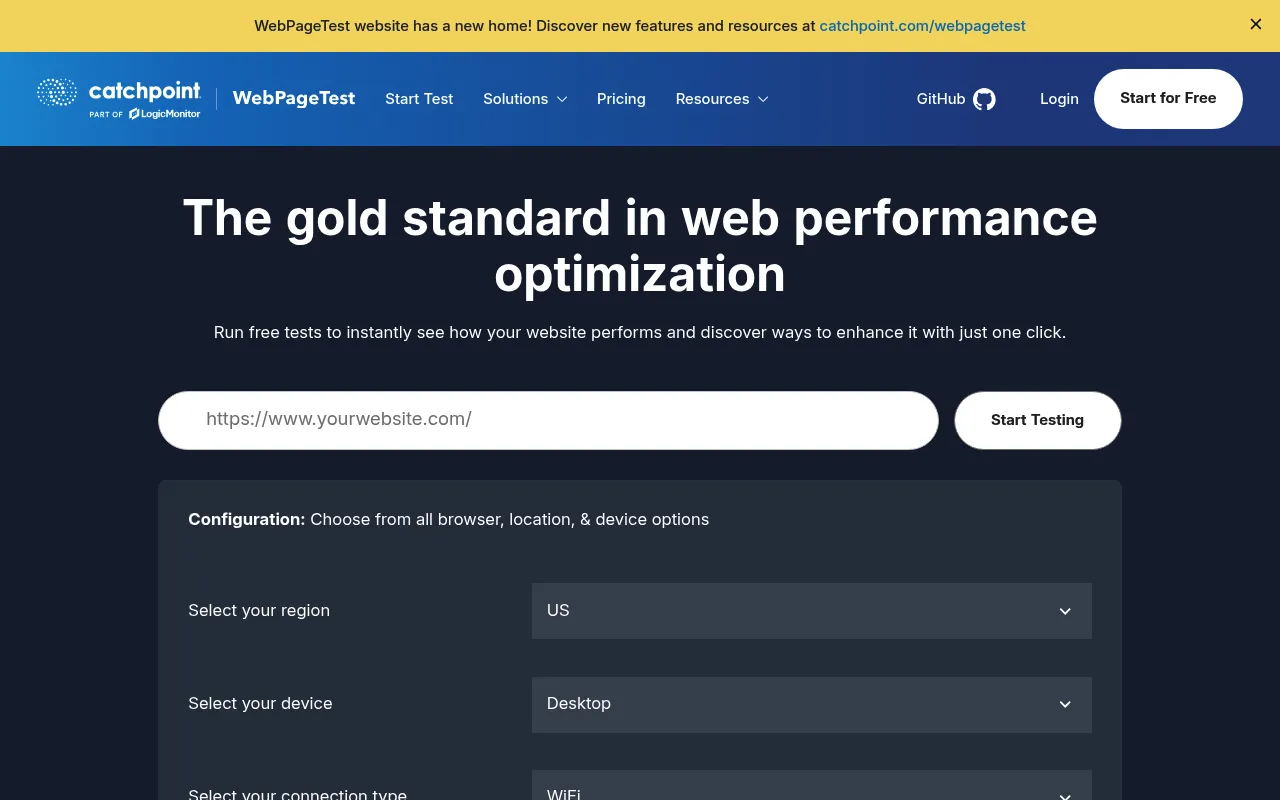The width and height of the screenshot is (1280, 800).
Task: Focus the website URL input field
Action: [548, 420]
